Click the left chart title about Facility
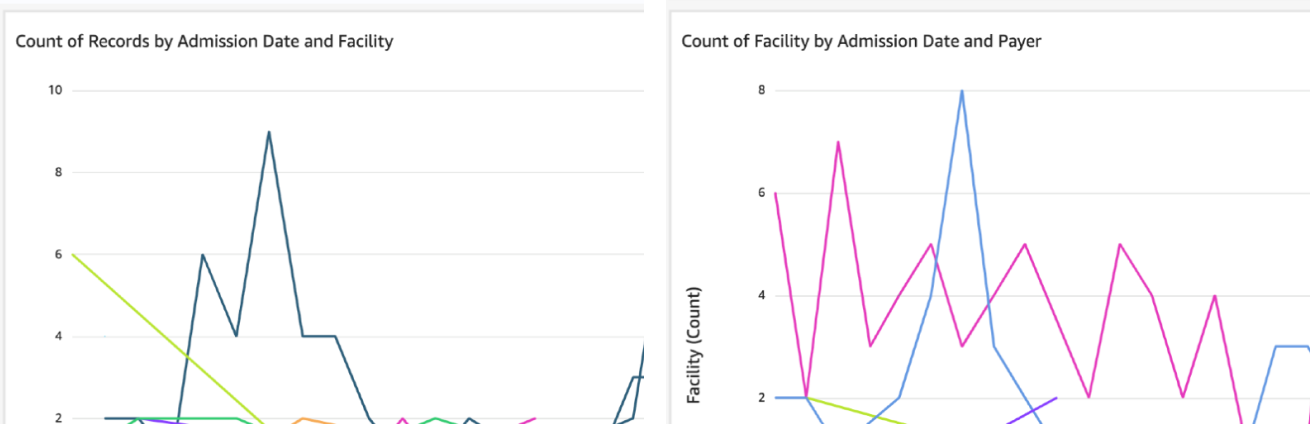Image resolution: width=1310 pixels, height=424 pixels. click(204, 42)
